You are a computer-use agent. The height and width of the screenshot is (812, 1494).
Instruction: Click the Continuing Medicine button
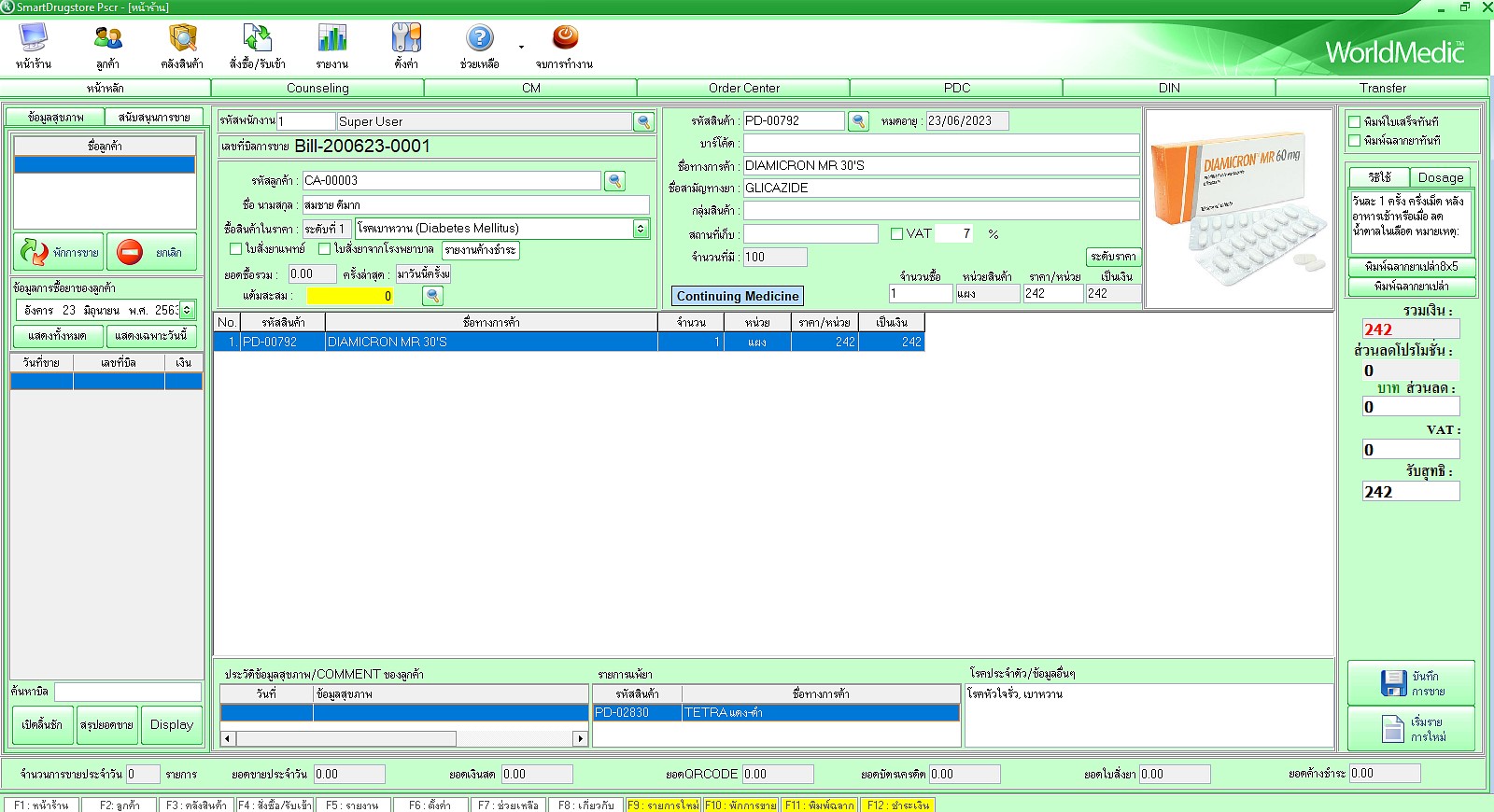(737, 296)
